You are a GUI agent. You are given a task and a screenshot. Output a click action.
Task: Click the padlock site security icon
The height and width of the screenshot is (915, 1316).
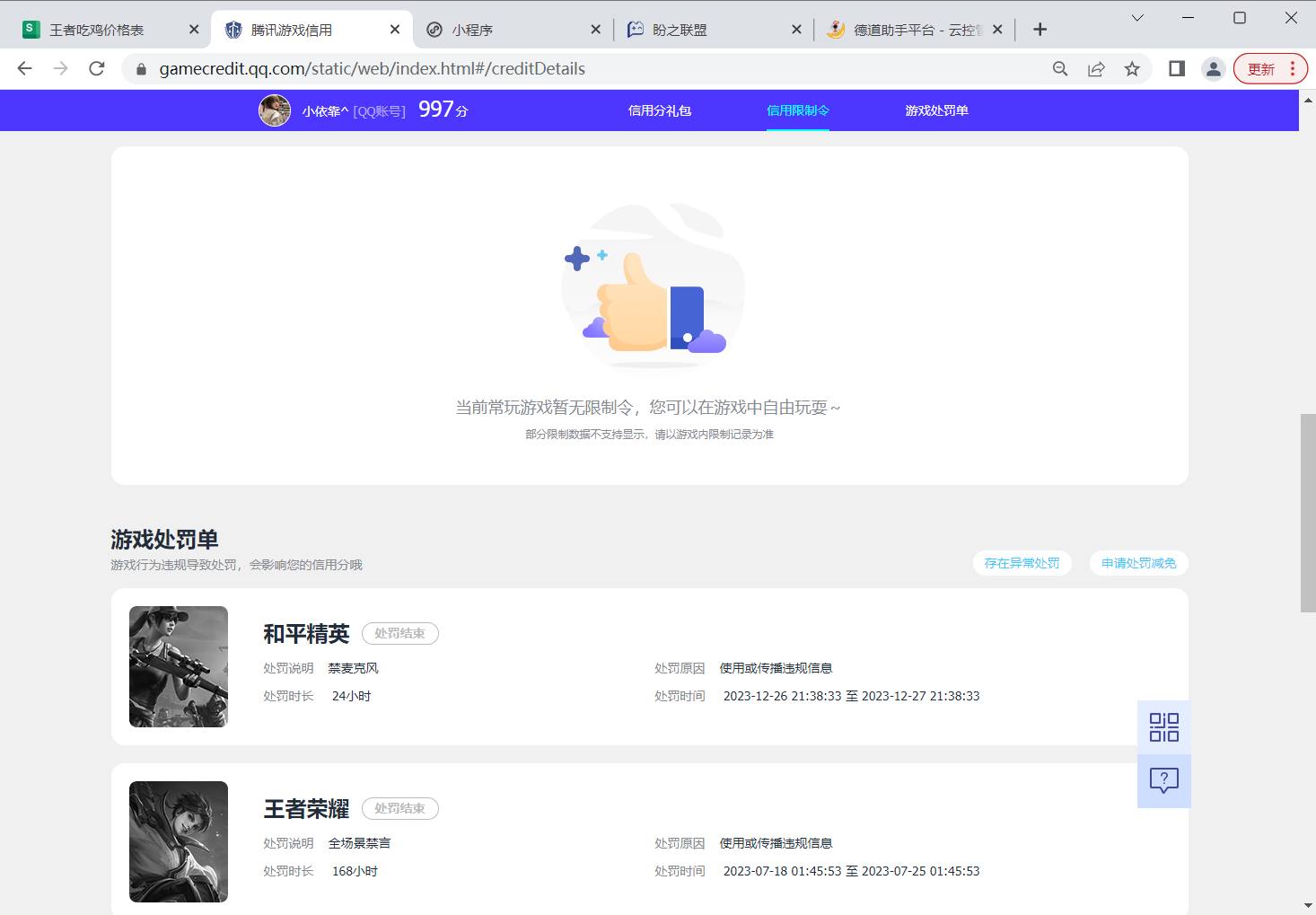pos(140,68)
